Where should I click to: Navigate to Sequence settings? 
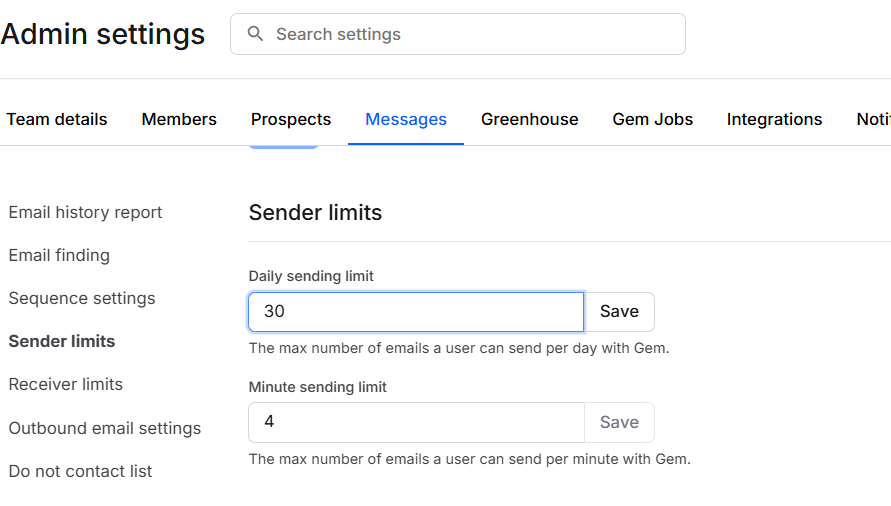point(82,298)
